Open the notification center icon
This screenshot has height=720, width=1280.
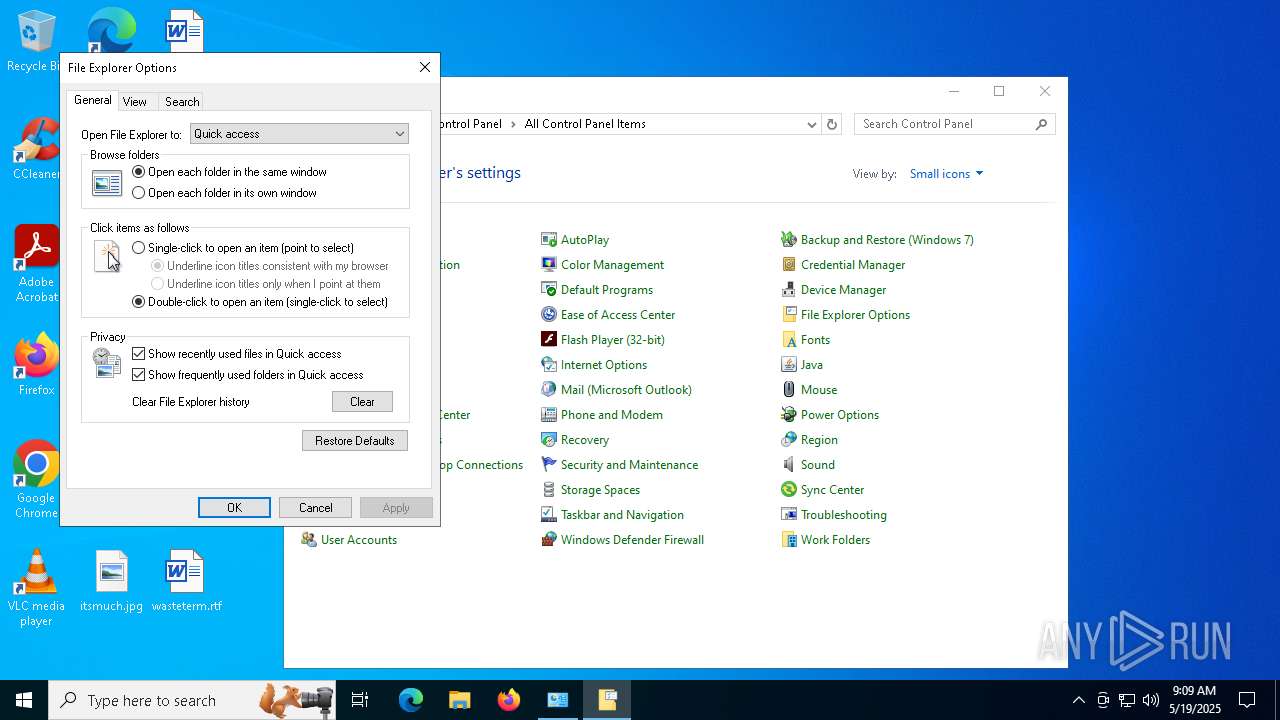point(1247,700)
